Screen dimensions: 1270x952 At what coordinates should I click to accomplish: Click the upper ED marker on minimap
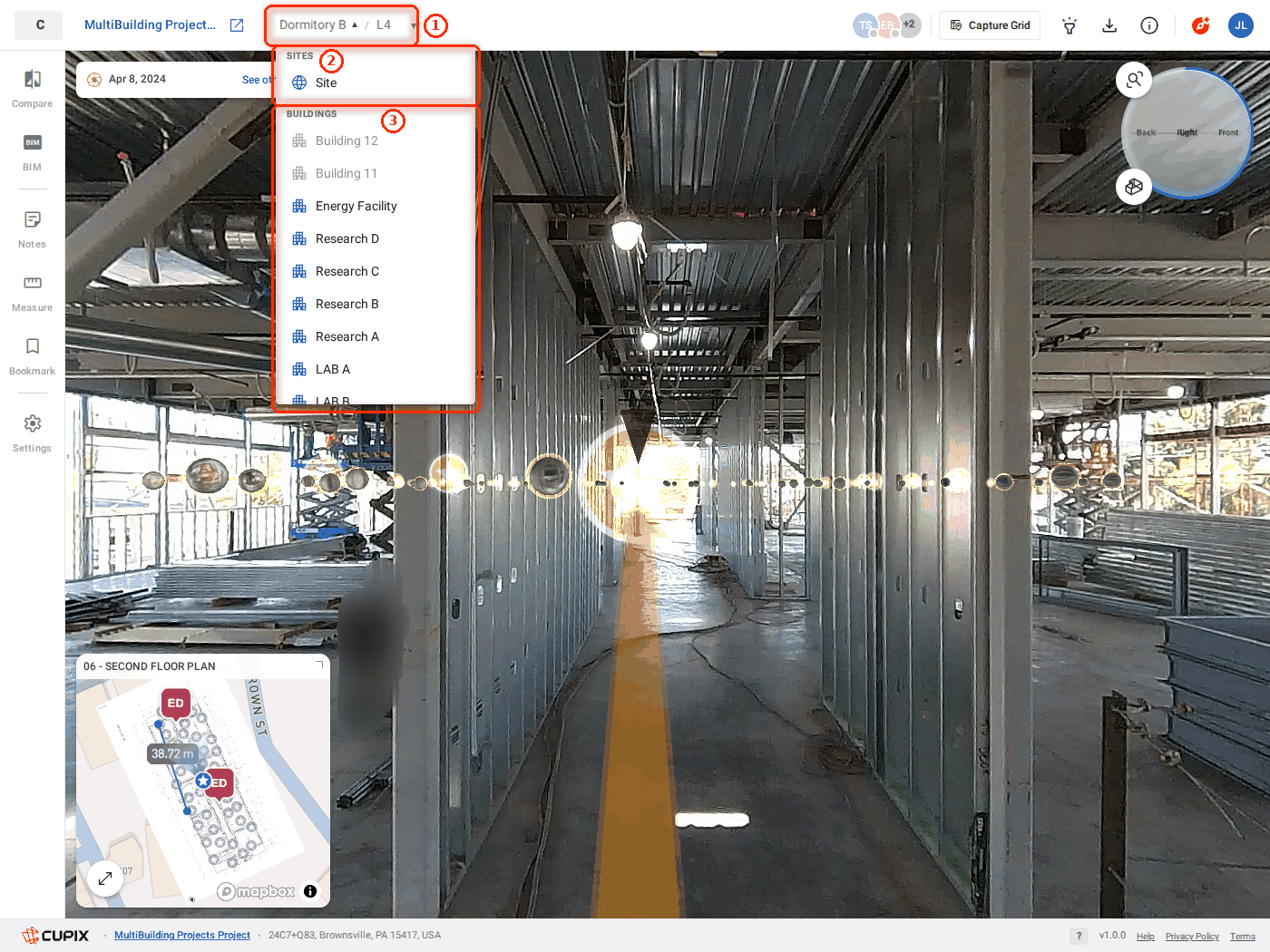tap(176, 704)
